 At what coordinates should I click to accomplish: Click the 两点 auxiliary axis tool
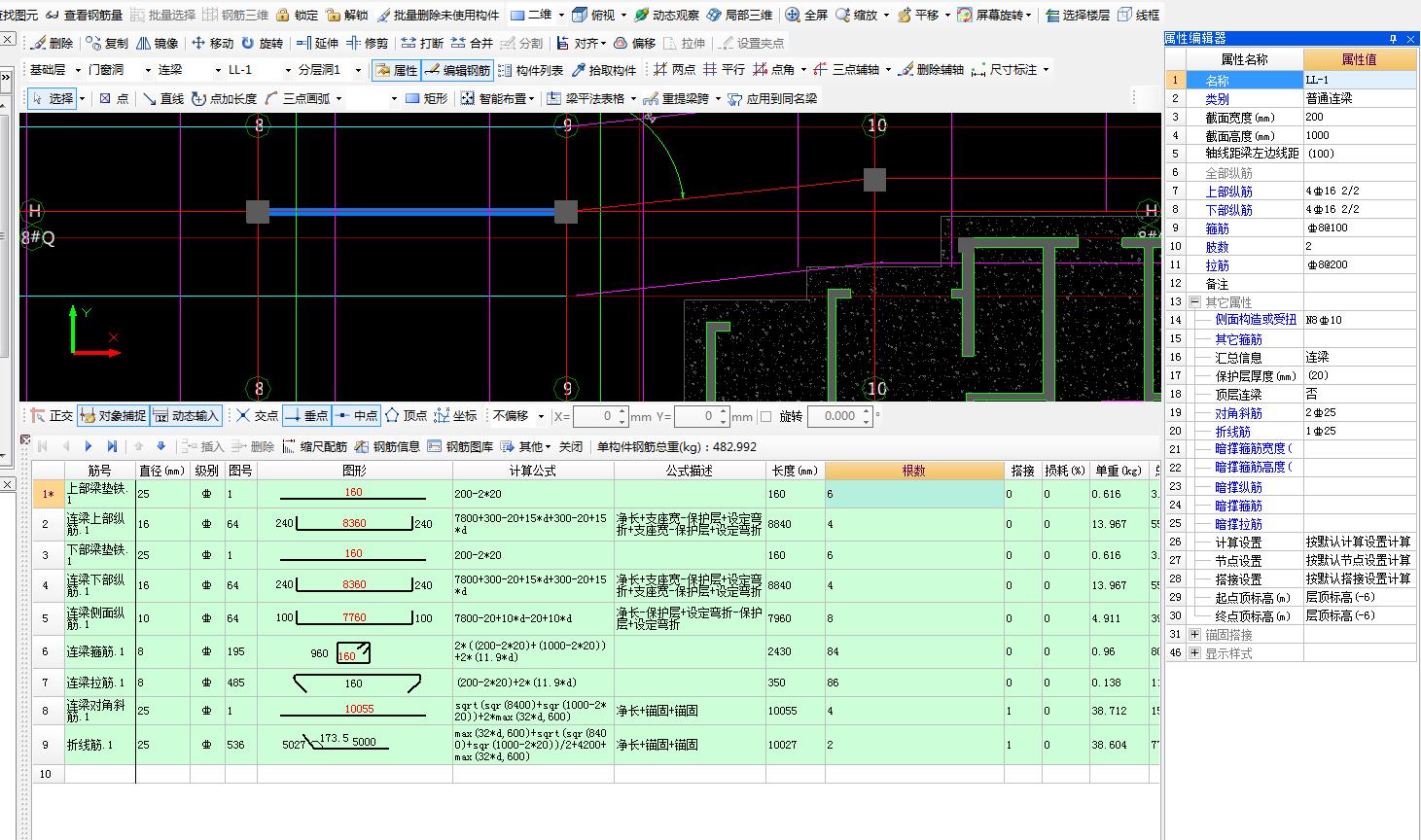[x=674, y=70]
